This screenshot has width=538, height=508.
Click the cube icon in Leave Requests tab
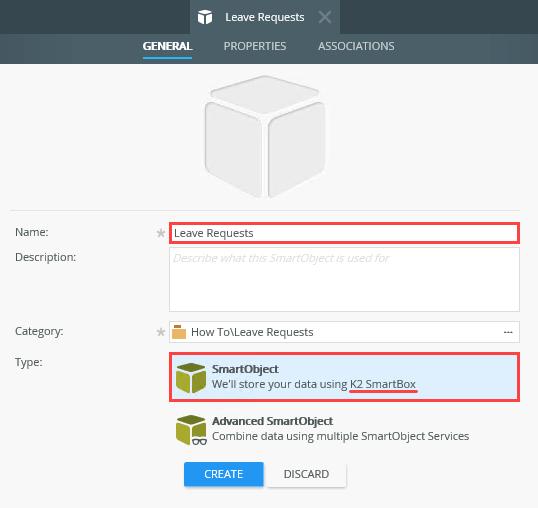(205, 17)
